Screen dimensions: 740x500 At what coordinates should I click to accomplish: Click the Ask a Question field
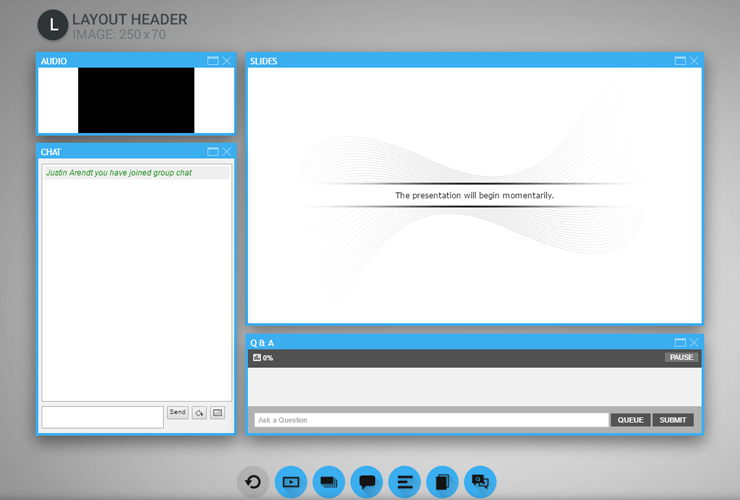[430, 420]
